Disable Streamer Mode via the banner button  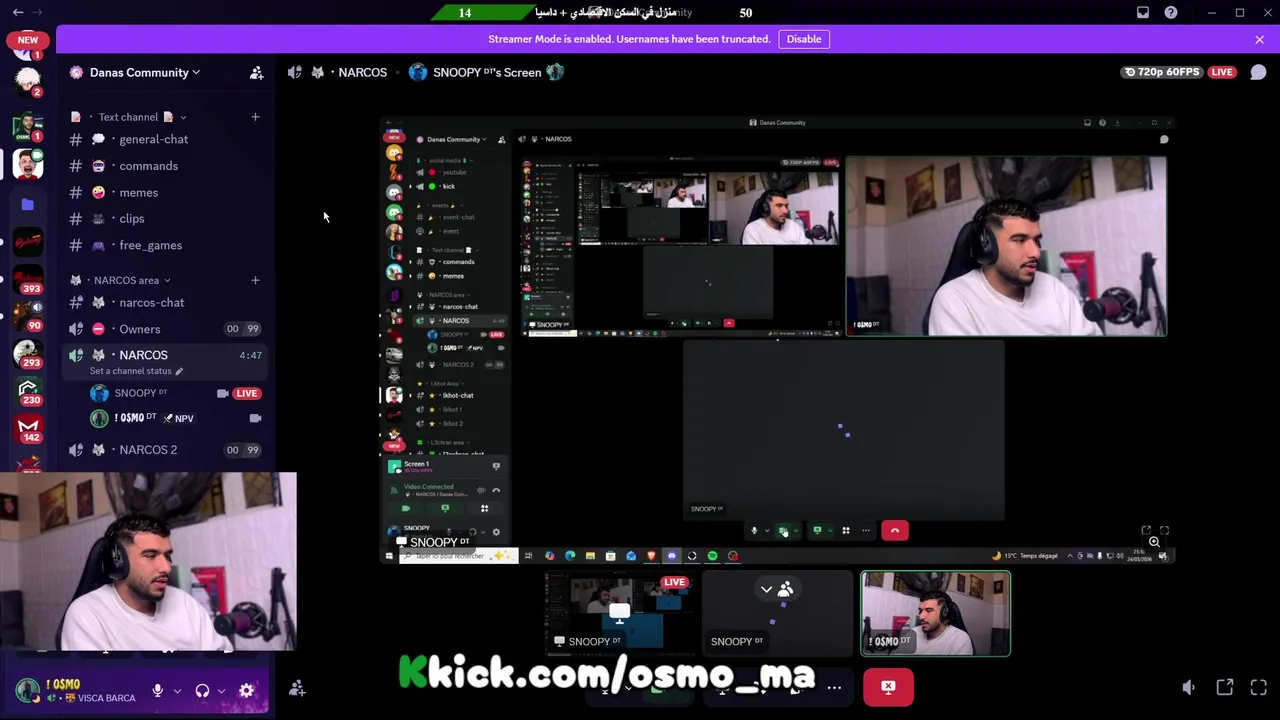[x=804, y=39]
